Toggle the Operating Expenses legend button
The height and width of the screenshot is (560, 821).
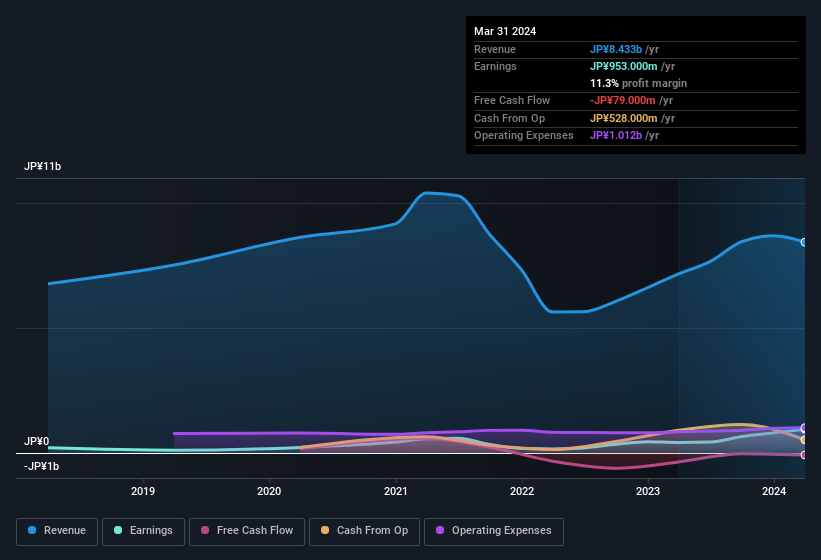pos(494,531)
